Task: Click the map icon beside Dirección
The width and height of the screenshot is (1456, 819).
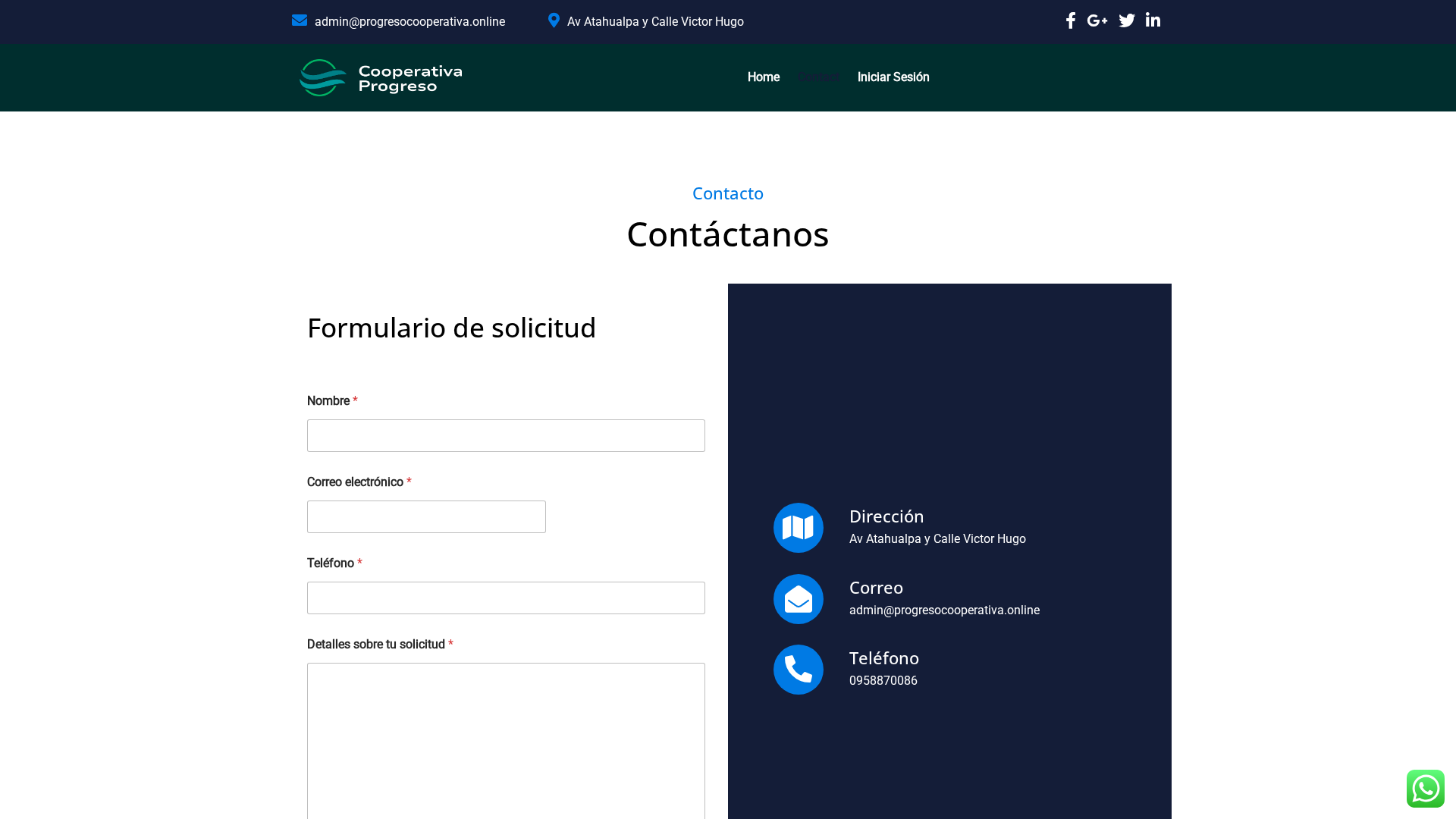Action: coord(798,528)
